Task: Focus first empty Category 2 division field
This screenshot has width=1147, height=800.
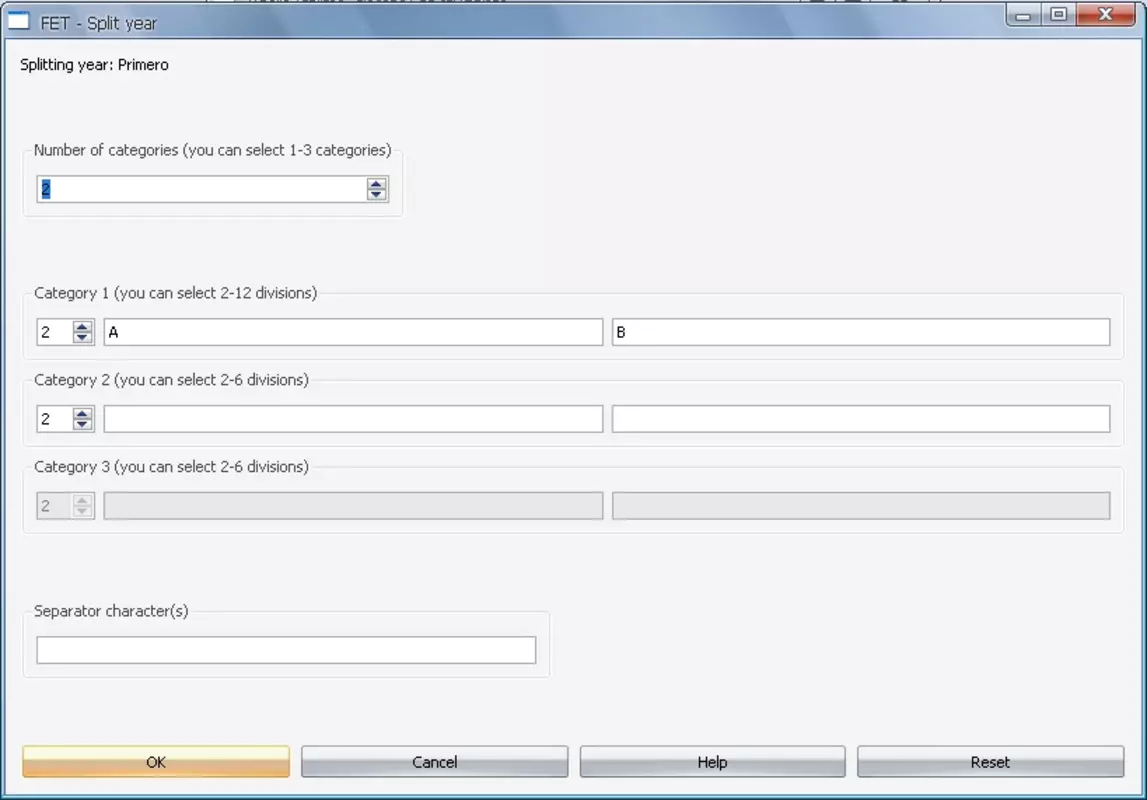Action: (353, 419)
